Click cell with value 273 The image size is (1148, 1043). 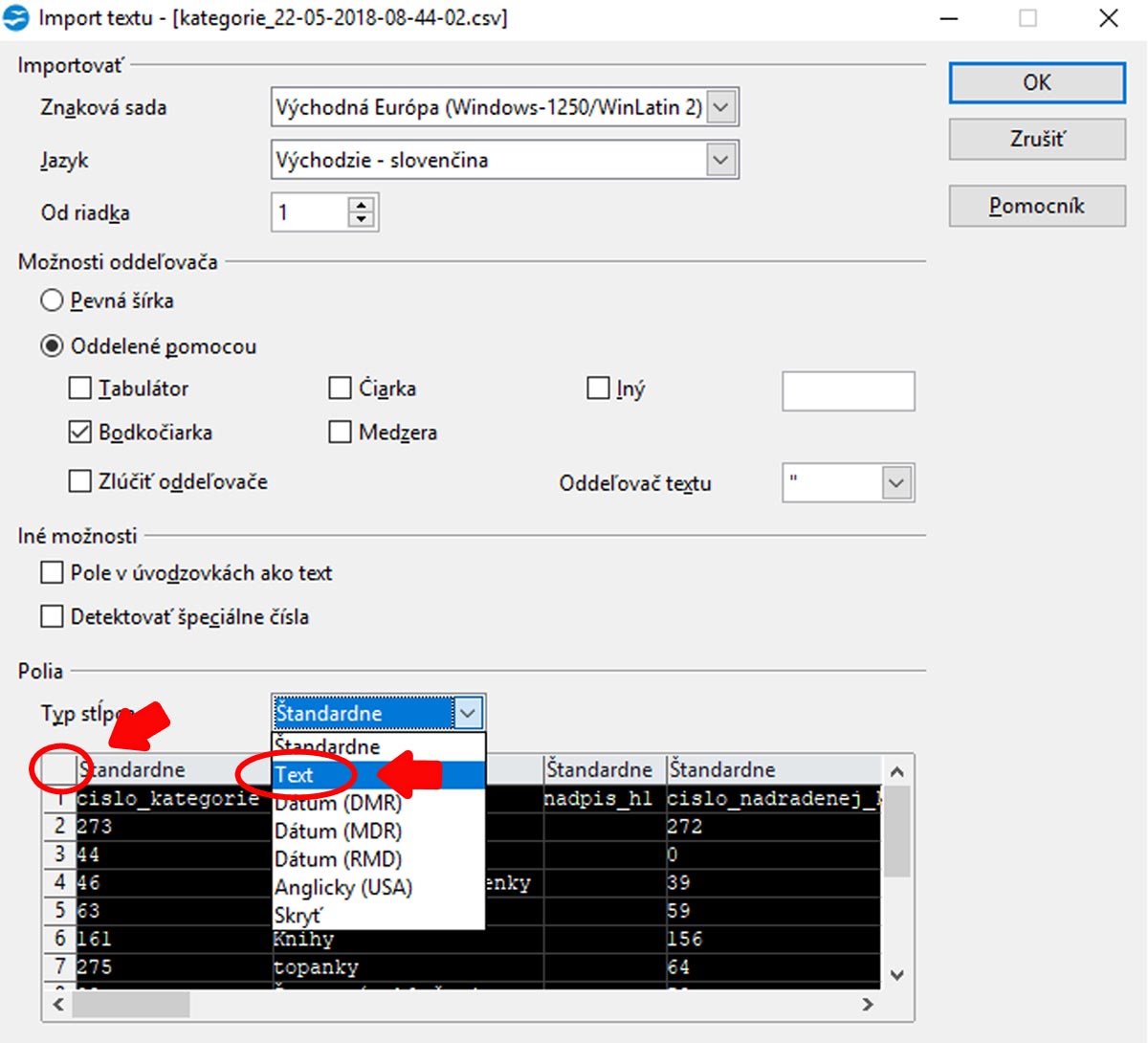point(173,826)
